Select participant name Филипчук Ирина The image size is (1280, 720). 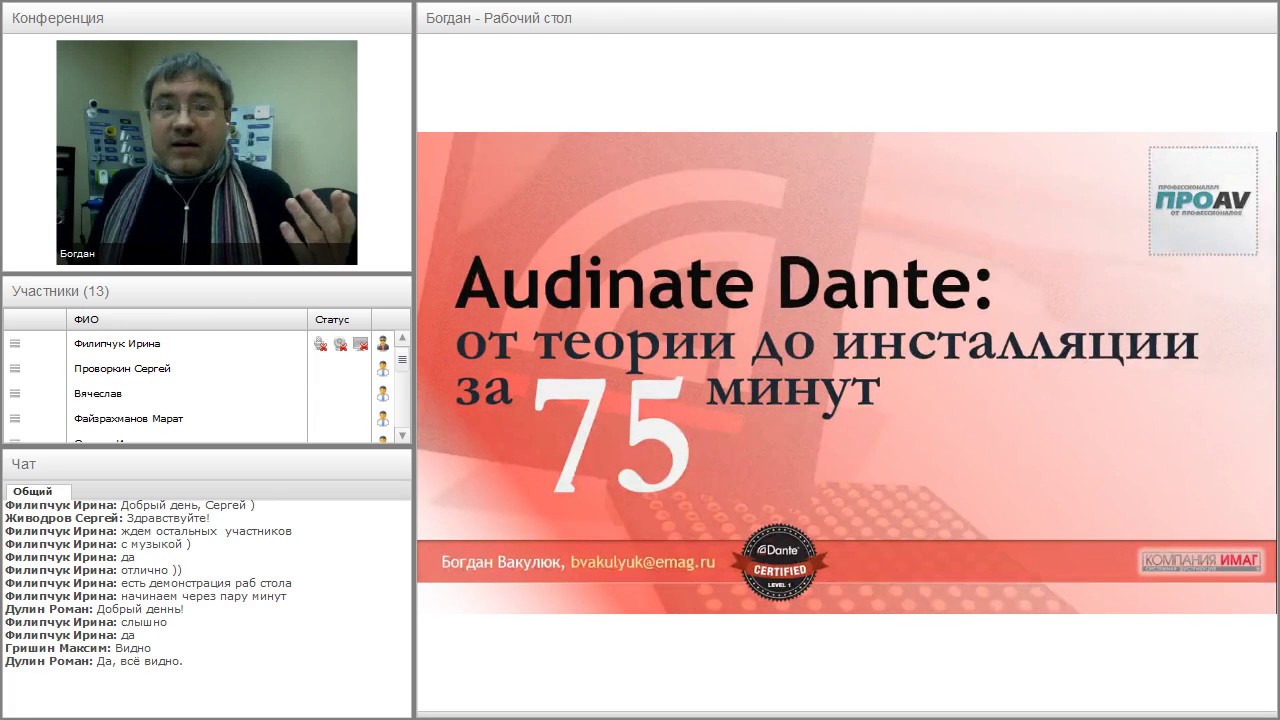click(x=117, y=344)
